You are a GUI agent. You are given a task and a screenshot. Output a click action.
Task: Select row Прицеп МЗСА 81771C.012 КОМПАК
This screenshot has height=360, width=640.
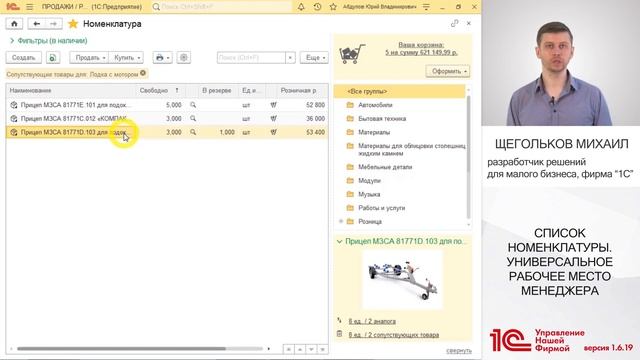pos(167,118)
